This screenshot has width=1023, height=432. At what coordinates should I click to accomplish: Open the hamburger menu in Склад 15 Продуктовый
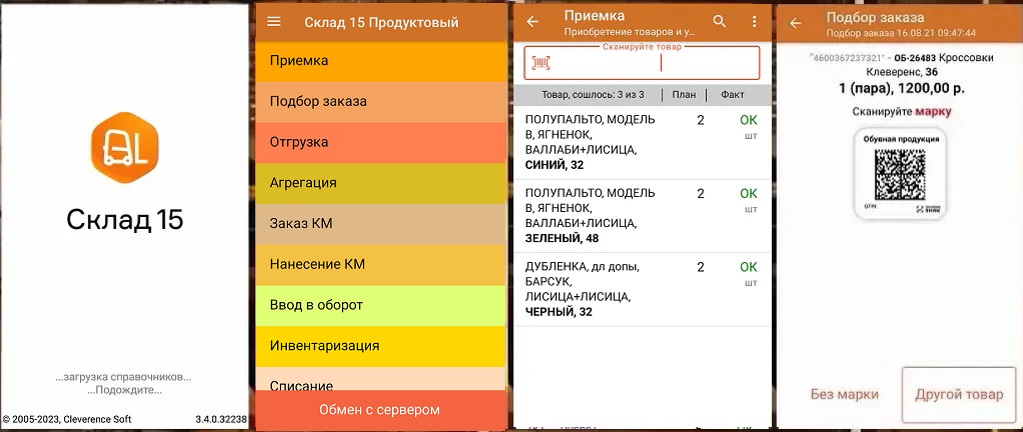(x=274, y=22)
